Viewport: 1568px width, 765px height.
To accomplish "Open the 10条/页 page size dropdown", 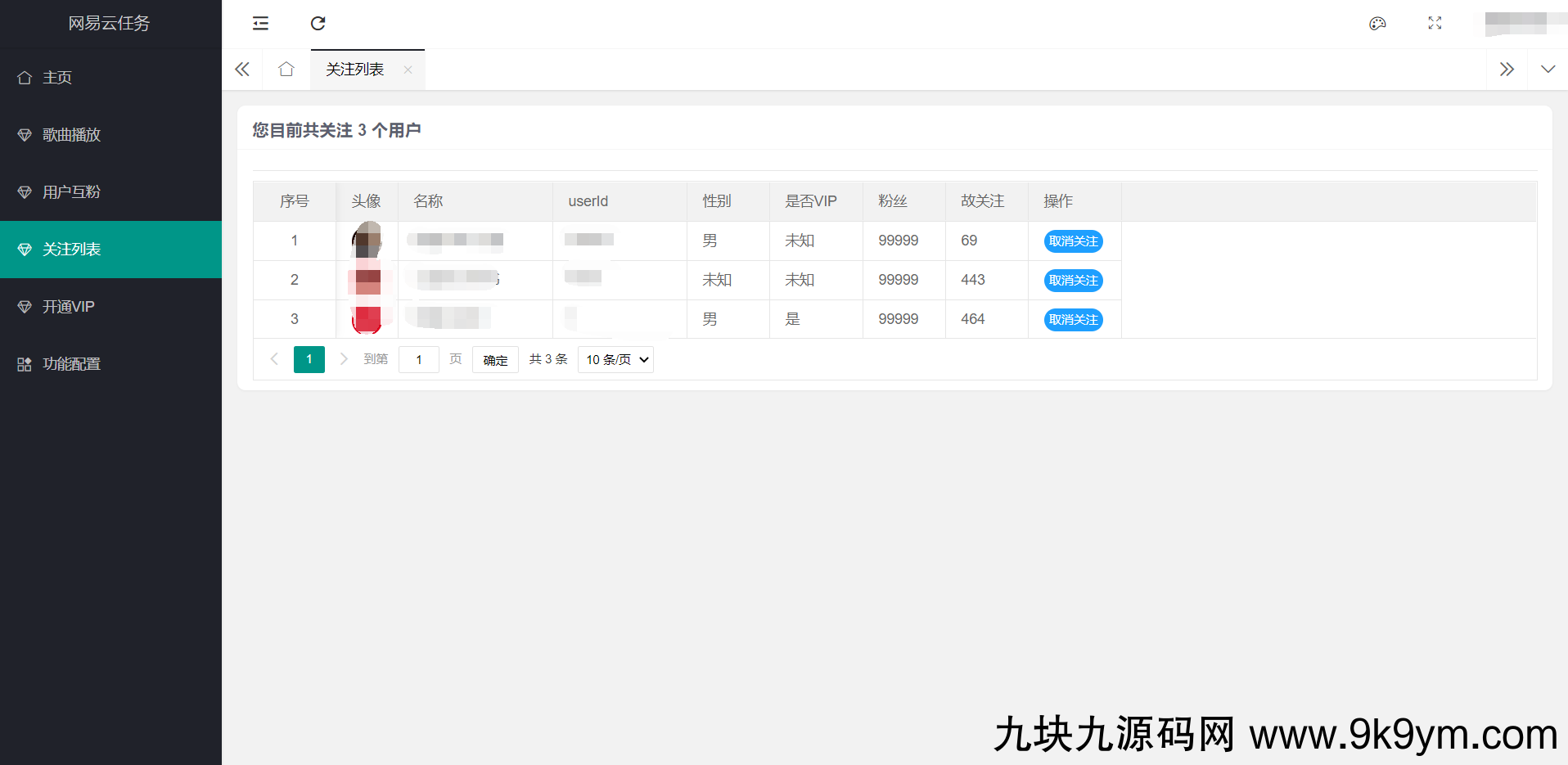I will tap(615, 359).
